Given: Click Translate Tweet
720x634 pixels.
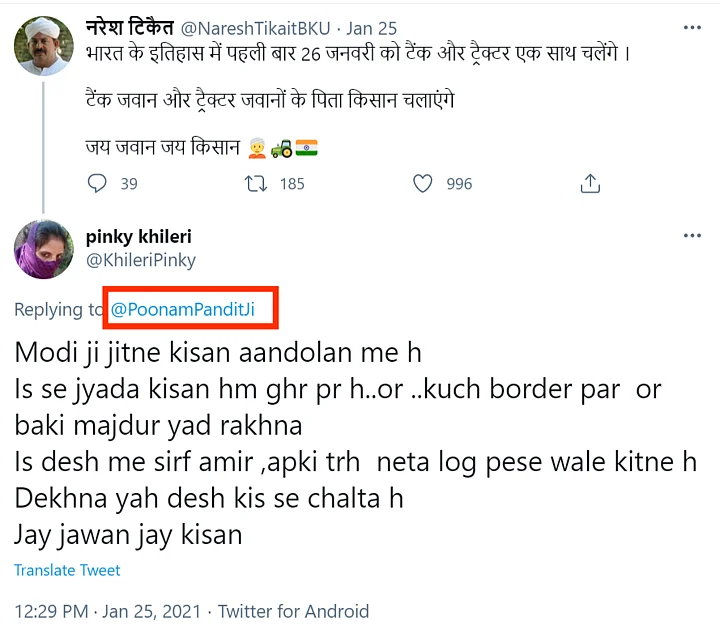Looking at the screenshot, I should coord(67,570).
